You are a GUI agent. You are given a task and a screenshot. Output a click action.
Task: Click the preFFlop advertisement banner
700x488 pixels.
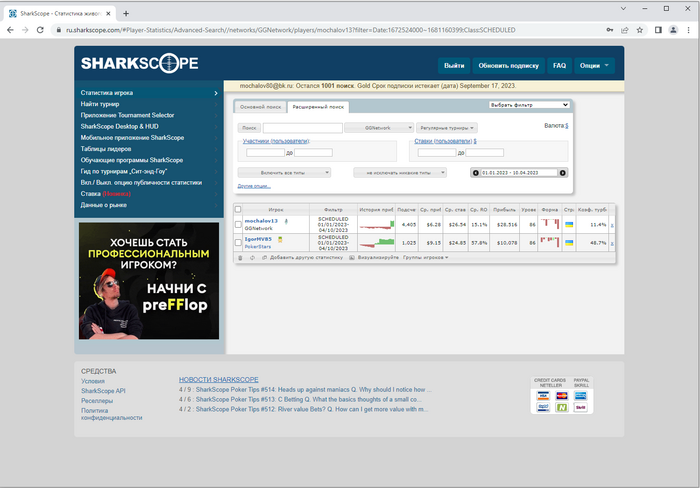(x=149, y=281)
